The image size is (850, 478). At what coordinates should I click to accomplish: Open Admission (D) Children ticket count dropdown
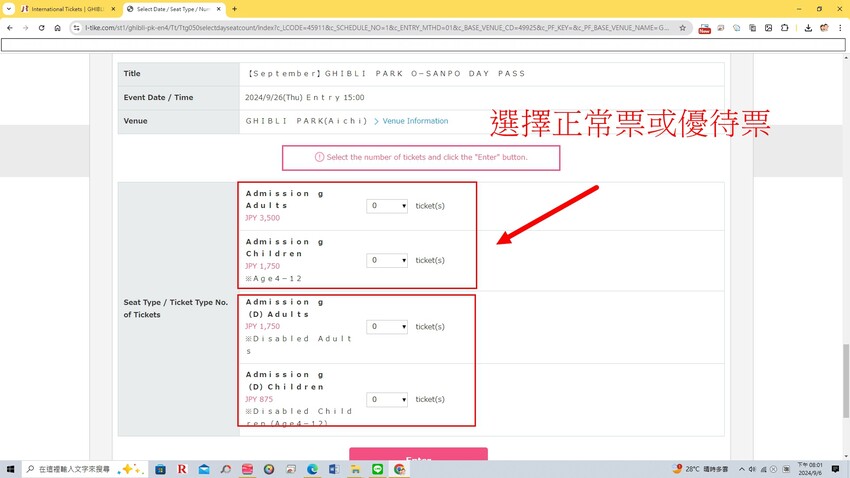click(x=387, y=399)
